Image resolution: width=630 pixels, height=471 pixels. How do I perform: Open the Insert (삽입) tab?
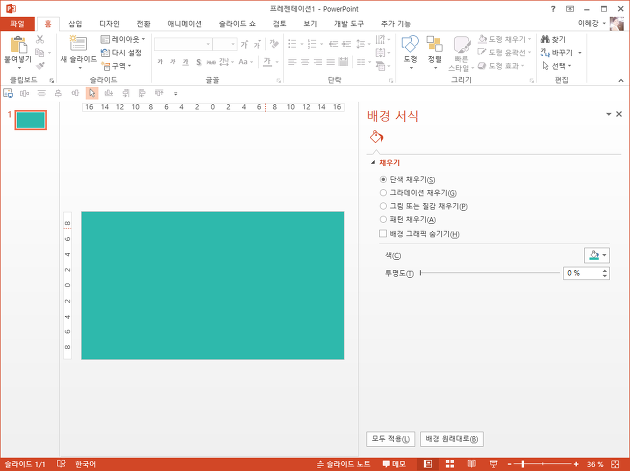75,24
